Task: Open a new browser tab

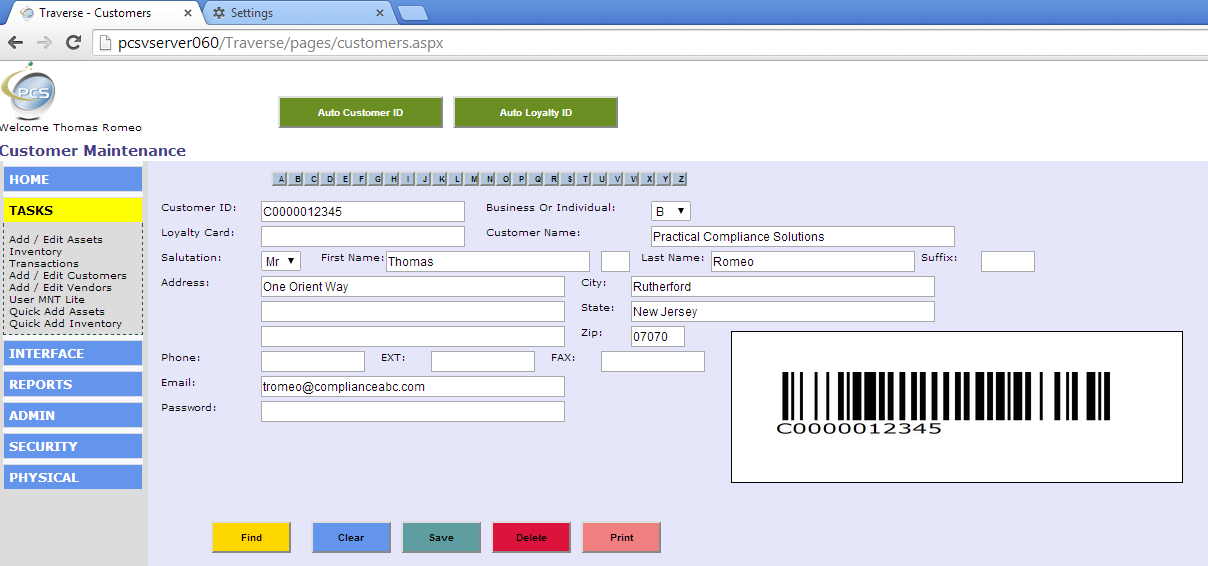Action: pos(412,13)
